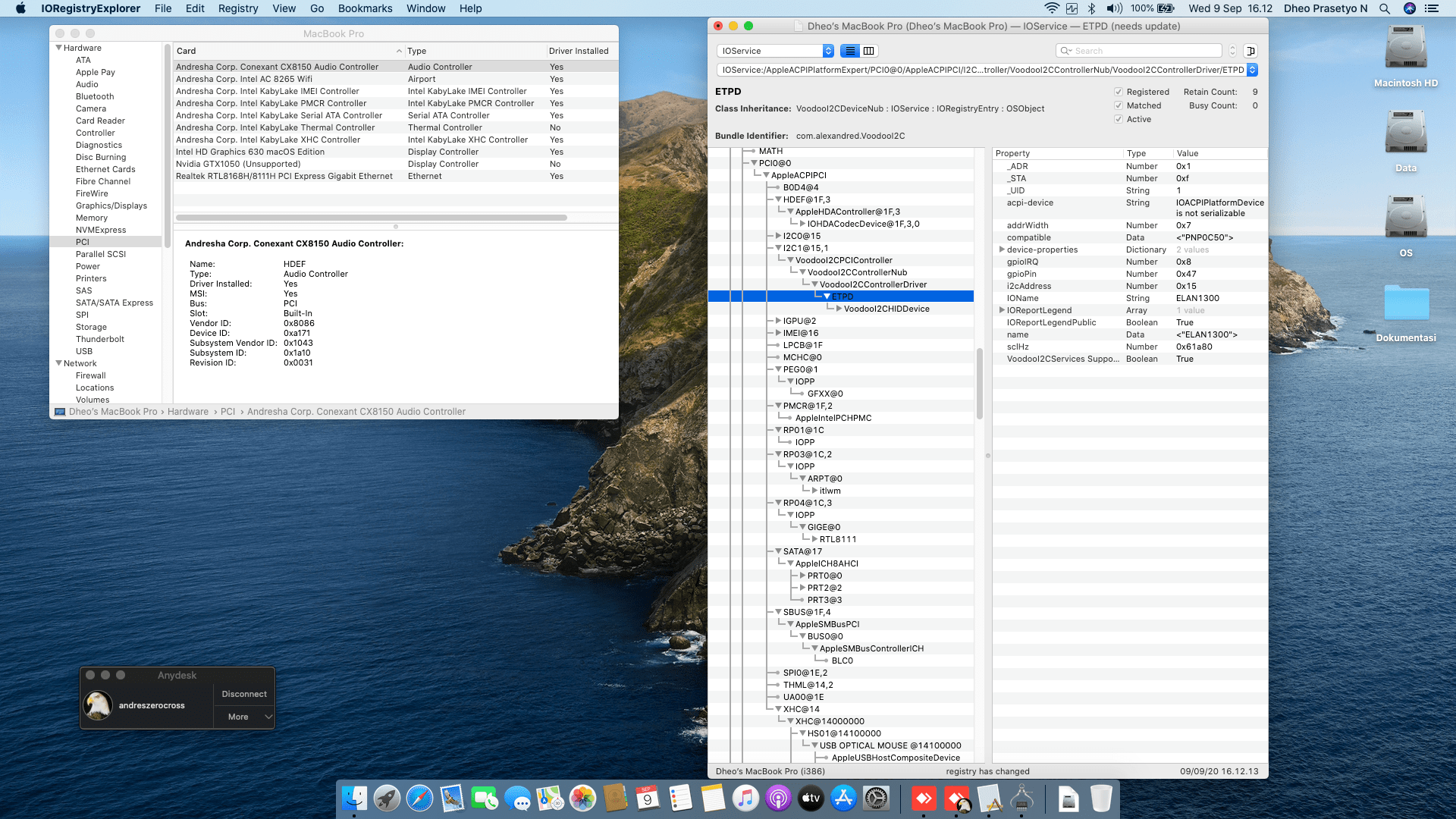This screenshot has height=819, width=1456.
Task: Open Reminders from the Dock
Action: click(x=680, y=798)
